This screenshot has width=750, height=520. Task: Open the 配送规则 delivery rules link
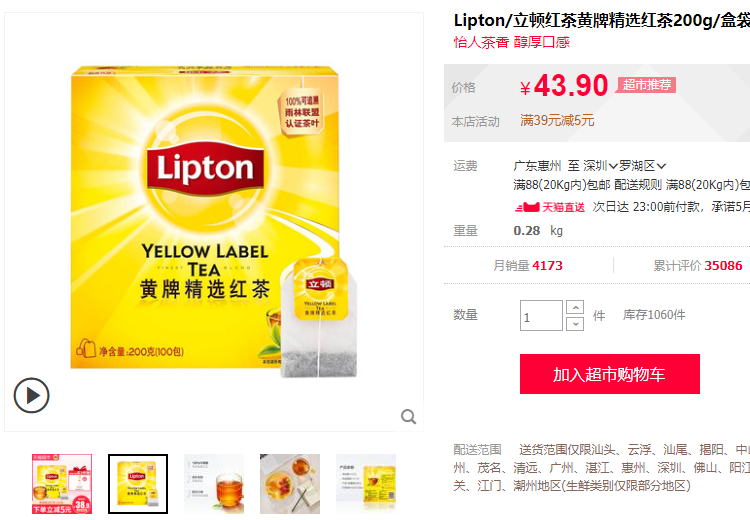pyautogui.click(x=638, y=185)
